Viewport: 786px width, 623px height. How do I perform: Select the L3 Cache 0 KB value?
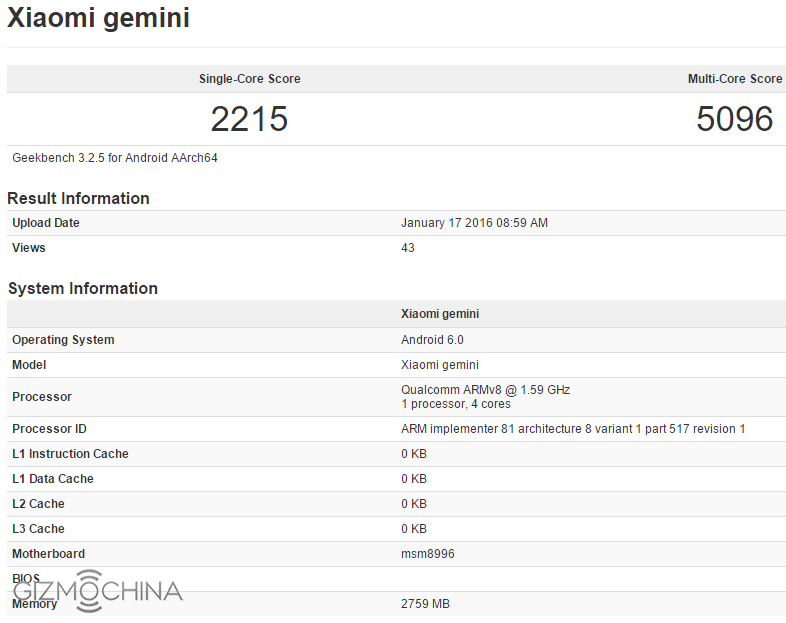(x=414, y=529)
